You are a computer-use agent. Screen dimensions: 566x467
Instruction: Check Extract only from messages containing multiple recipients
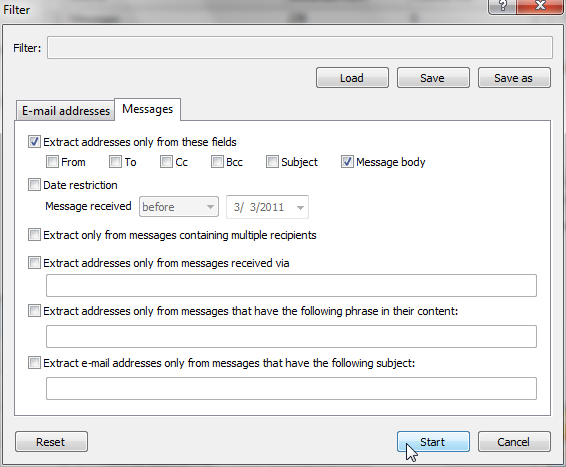(34, 235)
